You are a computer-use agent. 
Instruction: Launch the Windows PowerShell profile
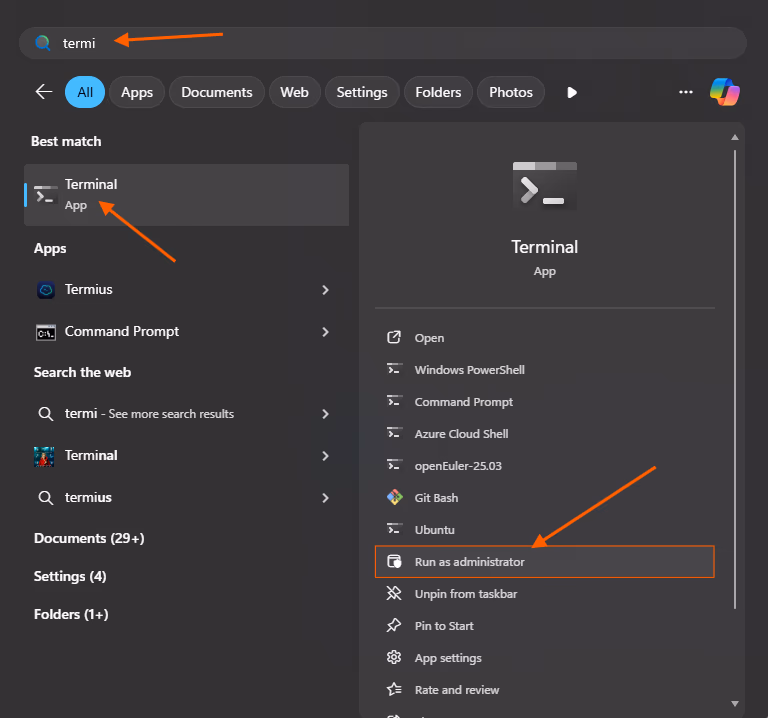545,370
